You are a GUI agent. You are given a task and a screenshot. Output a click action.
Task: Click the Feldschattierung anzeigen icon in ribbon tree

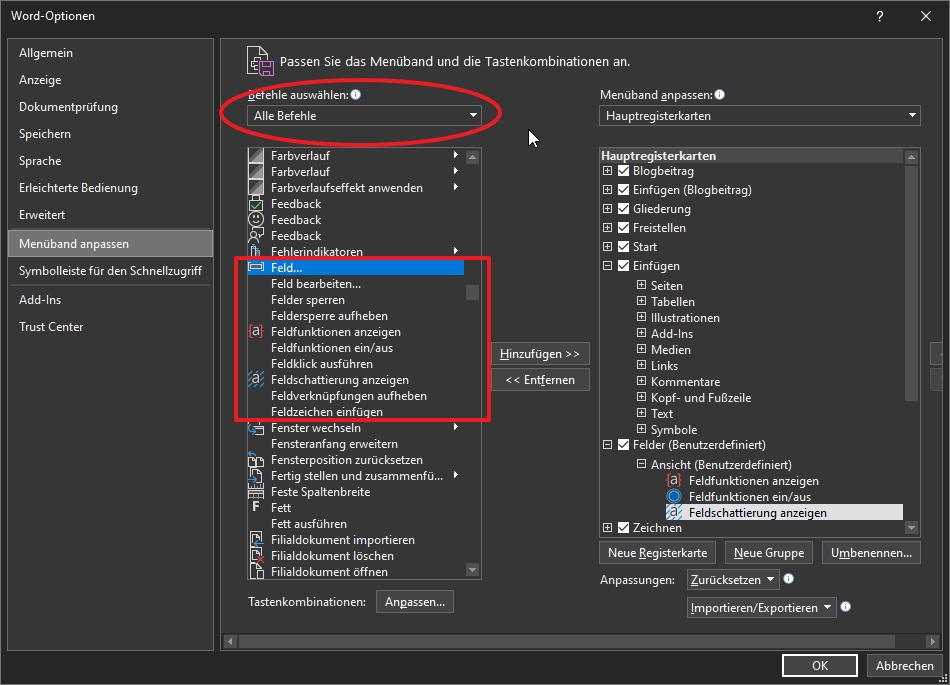tap(674, 512)
